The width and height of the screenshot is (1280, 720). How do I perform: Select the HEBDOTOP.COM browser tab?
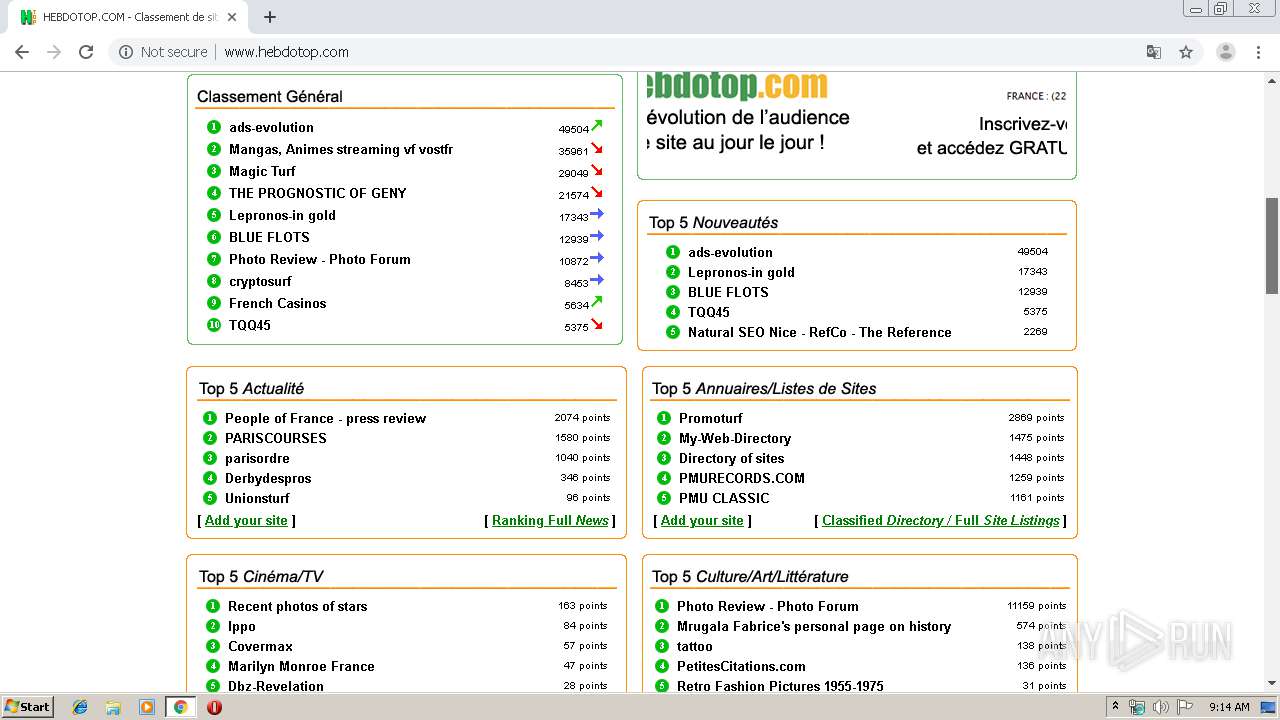[130, 17]
